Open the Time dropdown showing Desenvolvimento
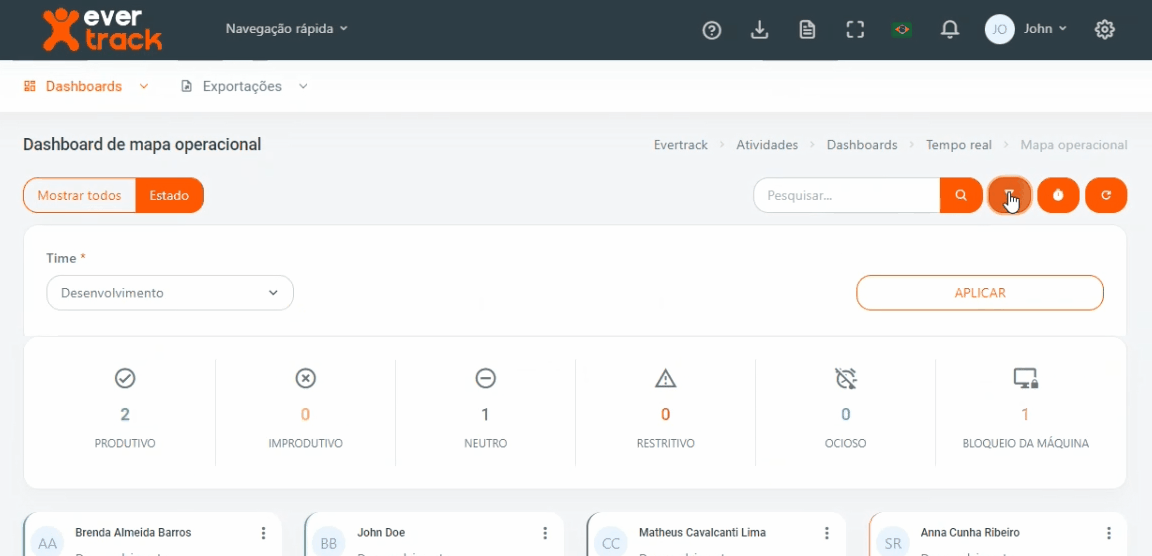 [x=170, y=293]
